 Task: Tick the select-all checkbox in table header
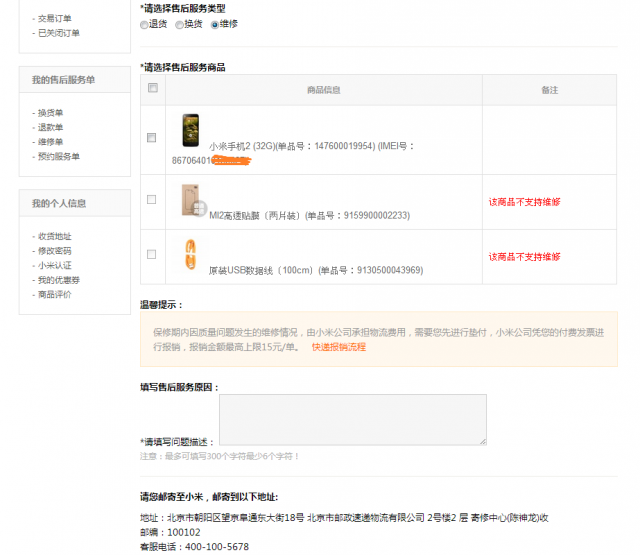[x=153, y=88]
